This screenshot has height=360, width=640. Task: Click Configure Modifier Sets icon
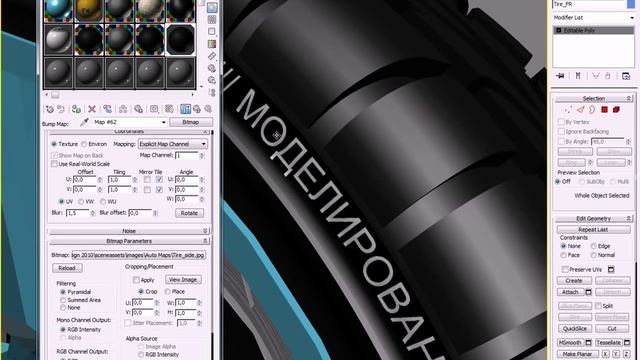[x=626, y=76]
